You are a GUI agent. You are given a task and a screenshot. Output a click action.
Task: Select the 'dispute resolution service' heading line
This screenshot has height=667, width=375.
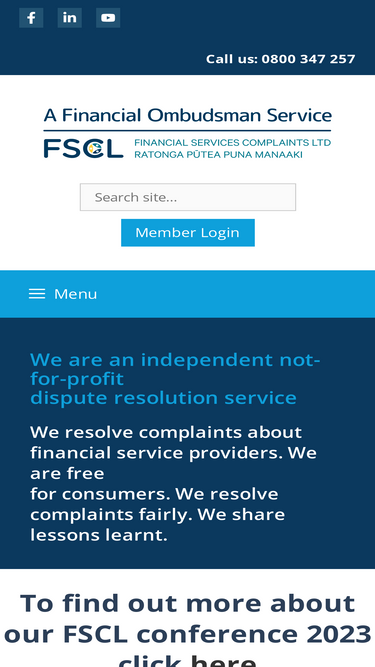coord(164,398)
